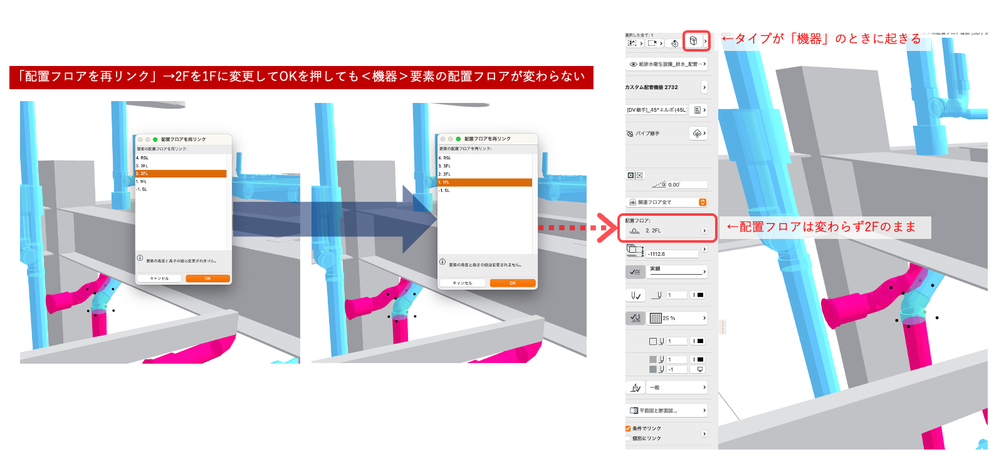Click the rotate/orientation icon in the top row
The width and height of the screenshot is (999, 461).
pos(675,43)
